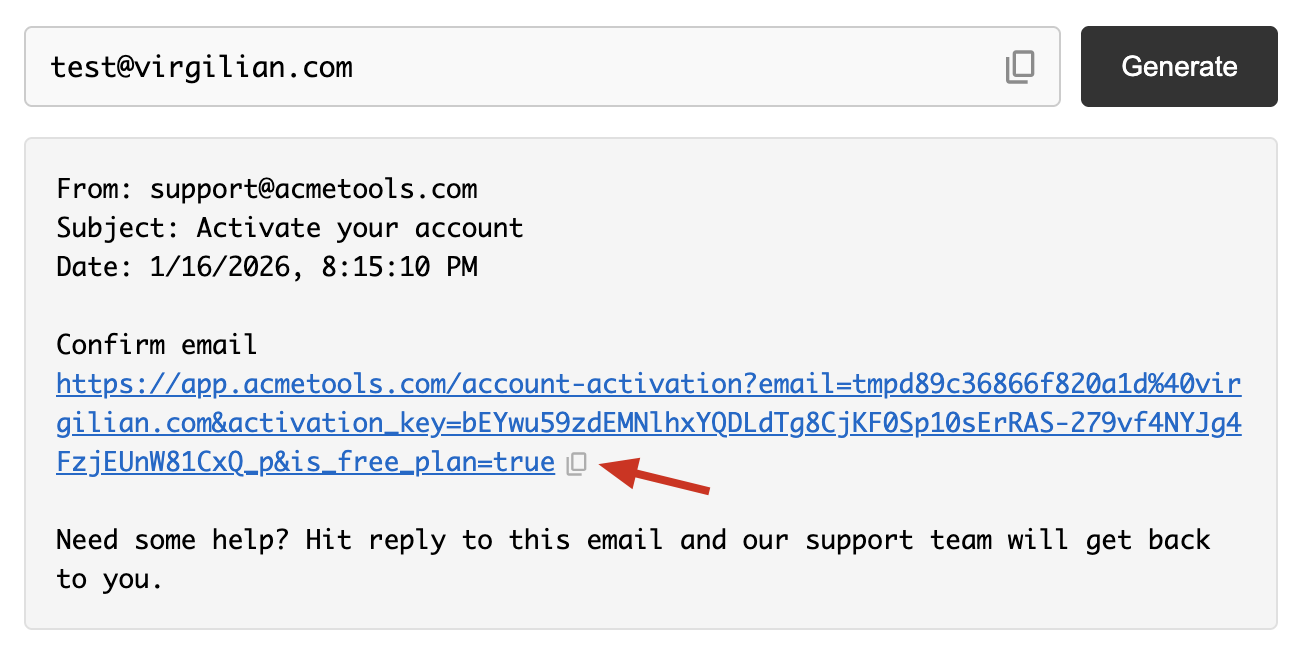Click the final "to you." line
Image resolution: width=1296 pixels, height=662 pixels.
pos(108,580)
